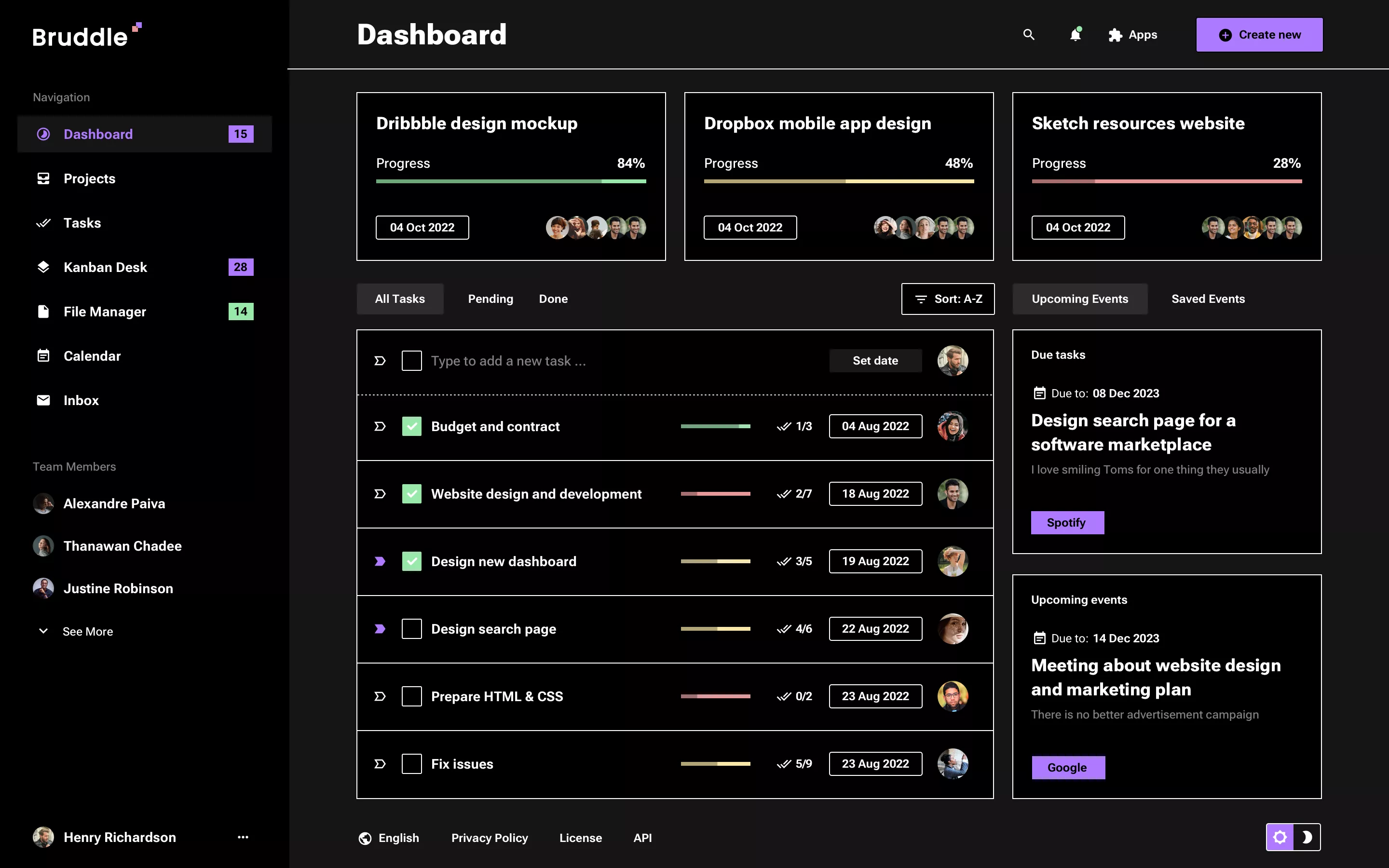Click the Apps puzzle icon
Viewport: 1389px width, 868px height.
tap(1115, 35)
